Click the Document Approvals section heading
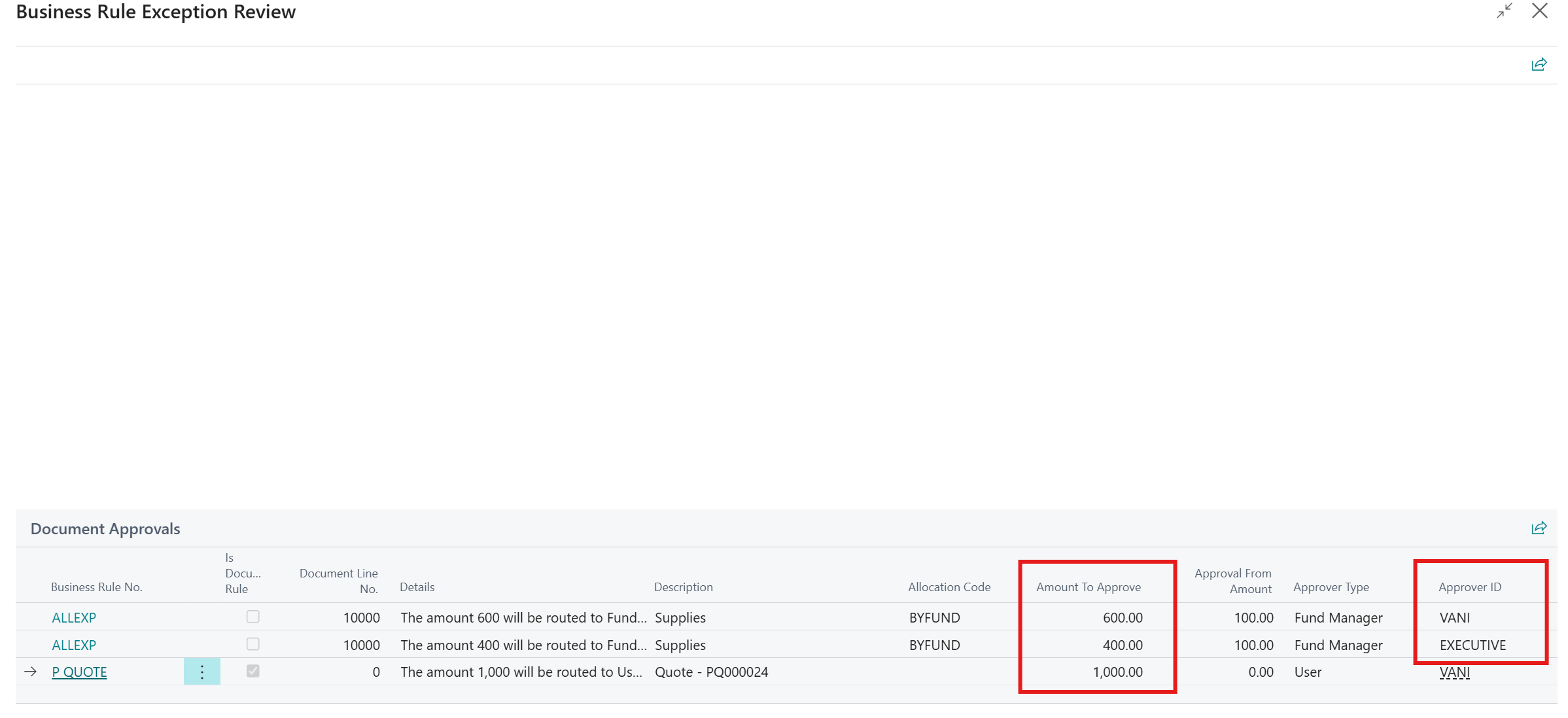Screen dimensions: 1568x718 (x=105, y=529)
